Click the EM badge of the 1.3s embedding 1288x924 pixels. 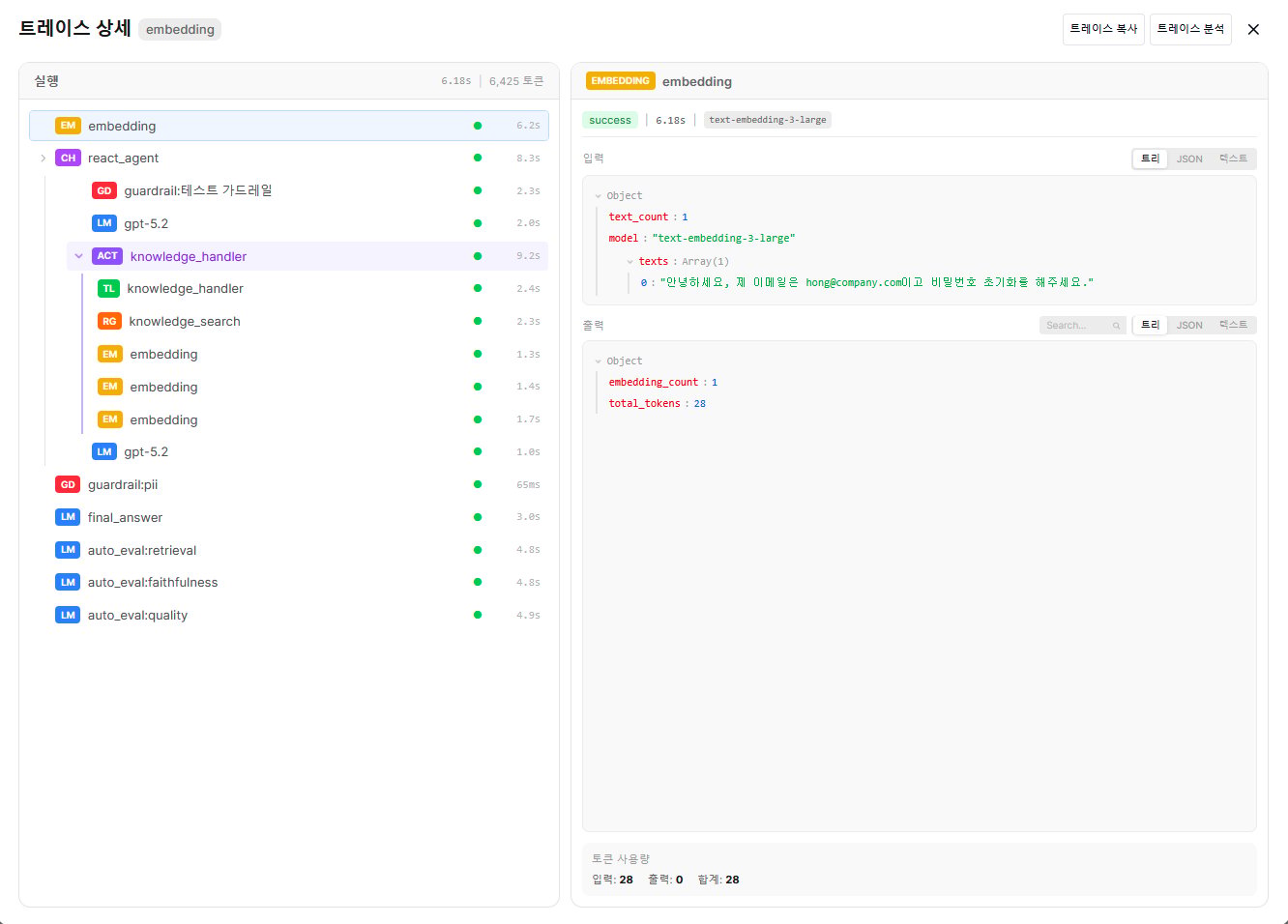(x=110, y=355)
